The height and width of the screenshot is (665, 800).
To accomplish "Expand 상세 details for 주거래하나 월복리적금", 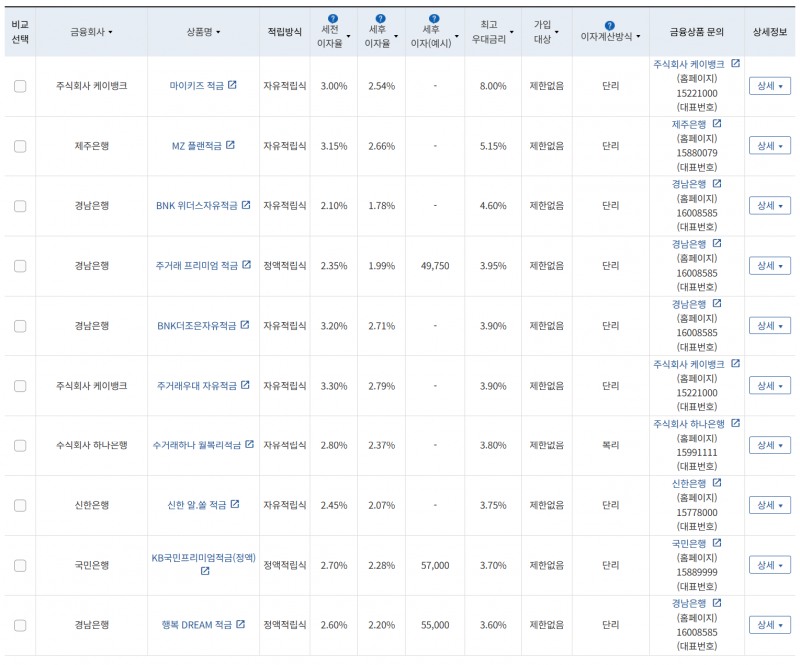I will point(769,445).
